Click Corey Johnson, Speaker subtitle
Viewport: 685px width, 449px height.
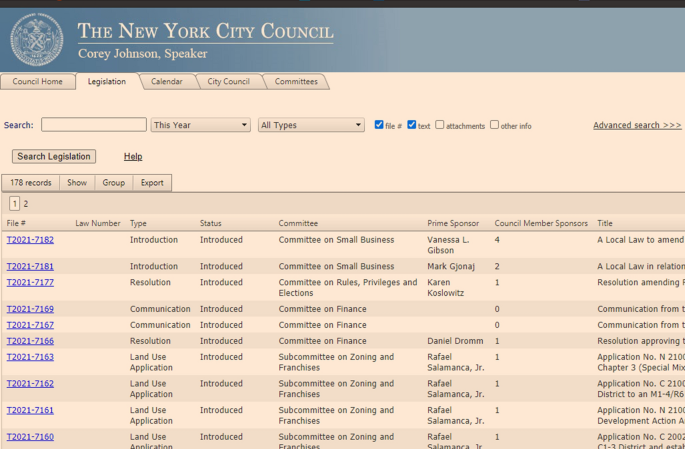142,54
